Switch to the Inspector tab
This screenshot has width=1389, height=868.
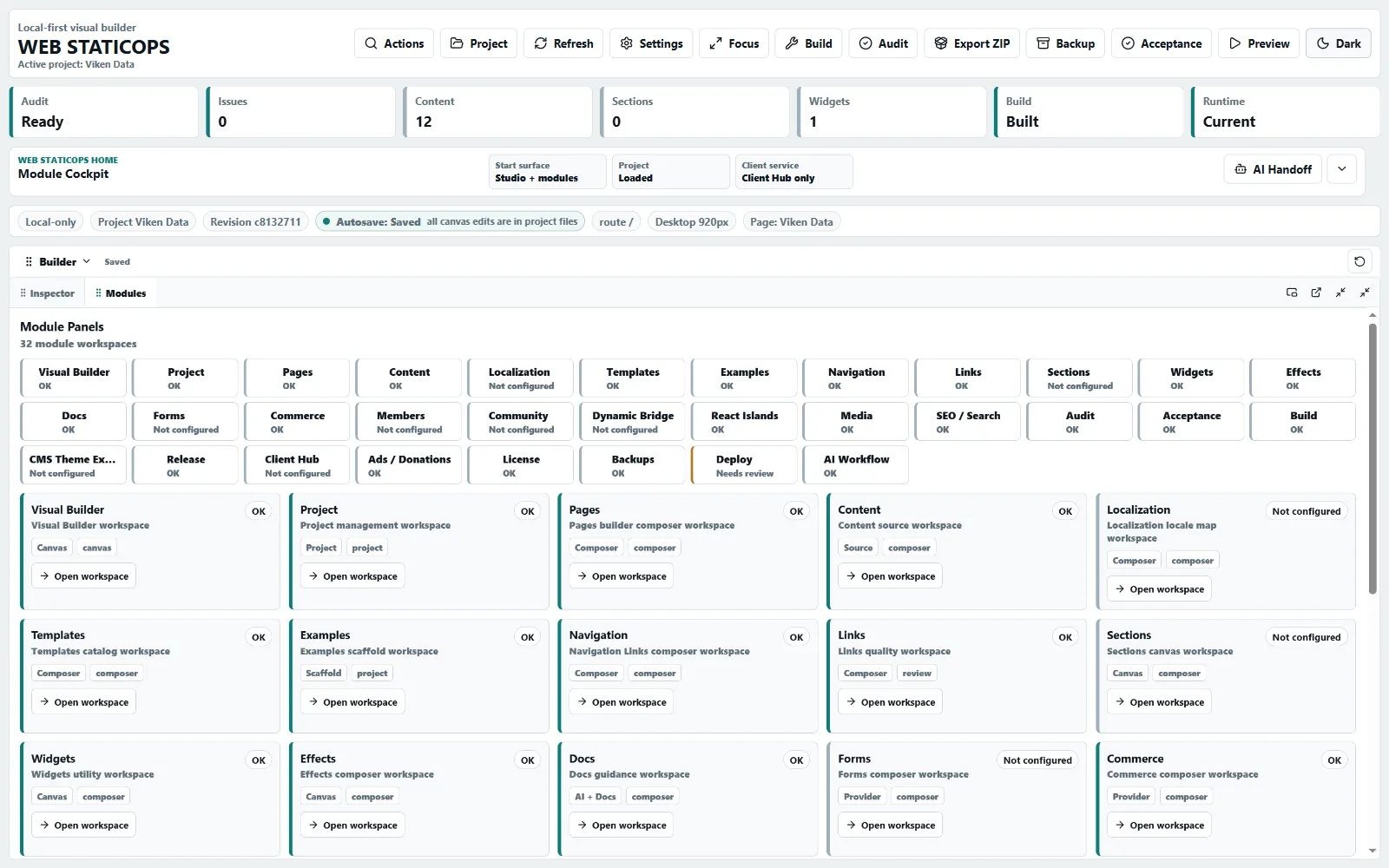click(x=48, y=293)
